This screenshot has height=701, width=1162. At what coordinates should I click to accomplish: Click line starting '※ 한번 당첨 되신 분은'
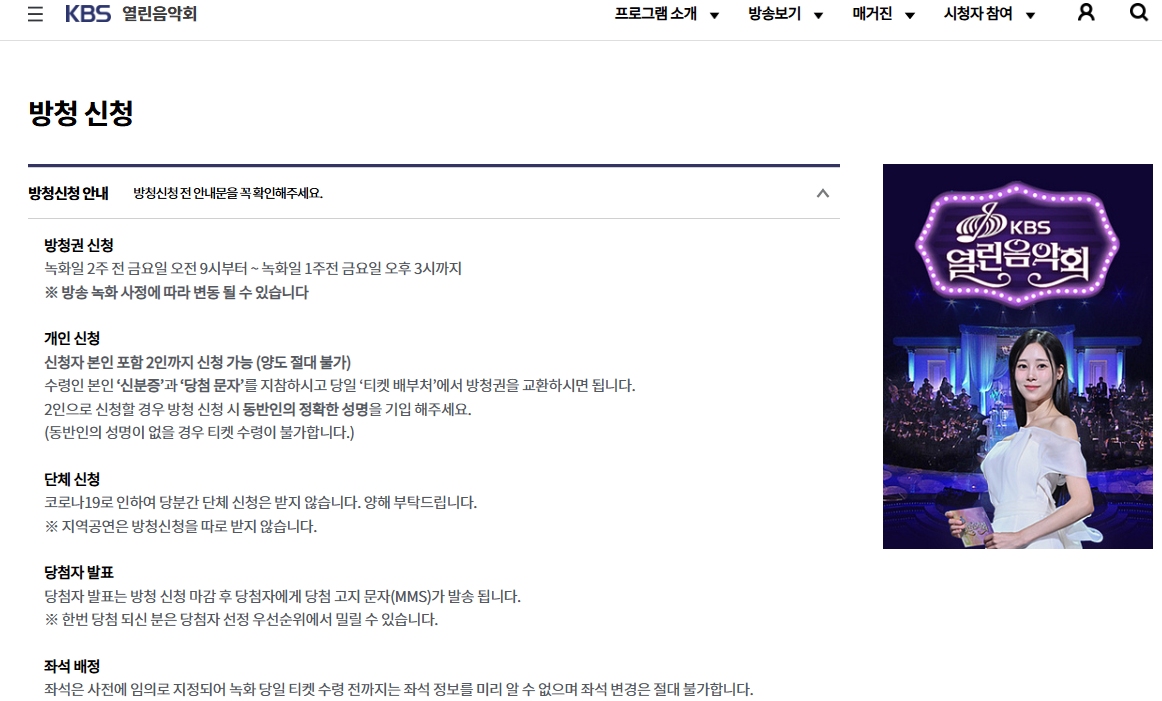[241, 619]
